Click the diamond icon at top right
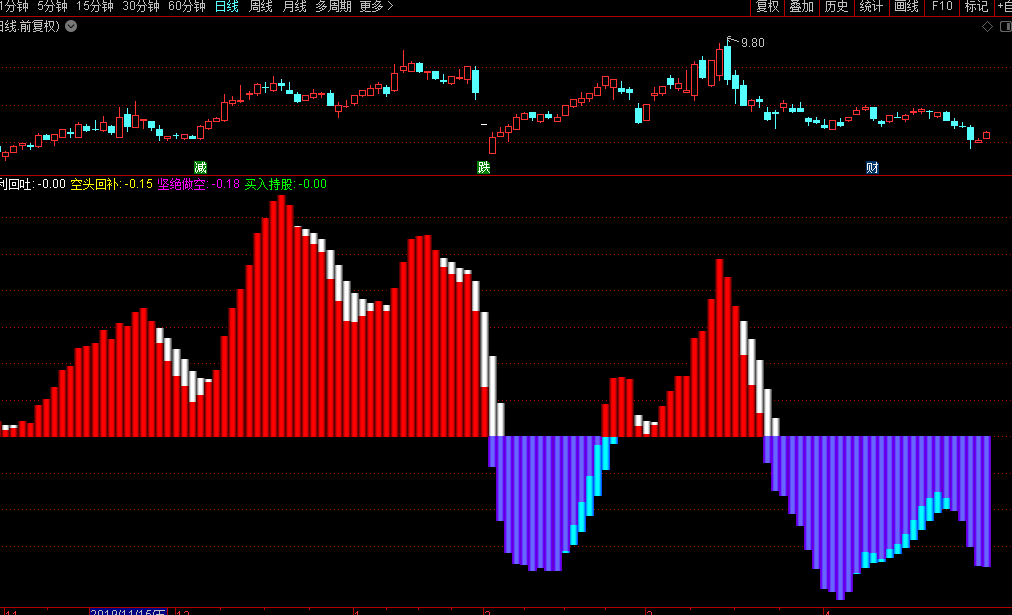1012x615 pixels. click(987, 26)
